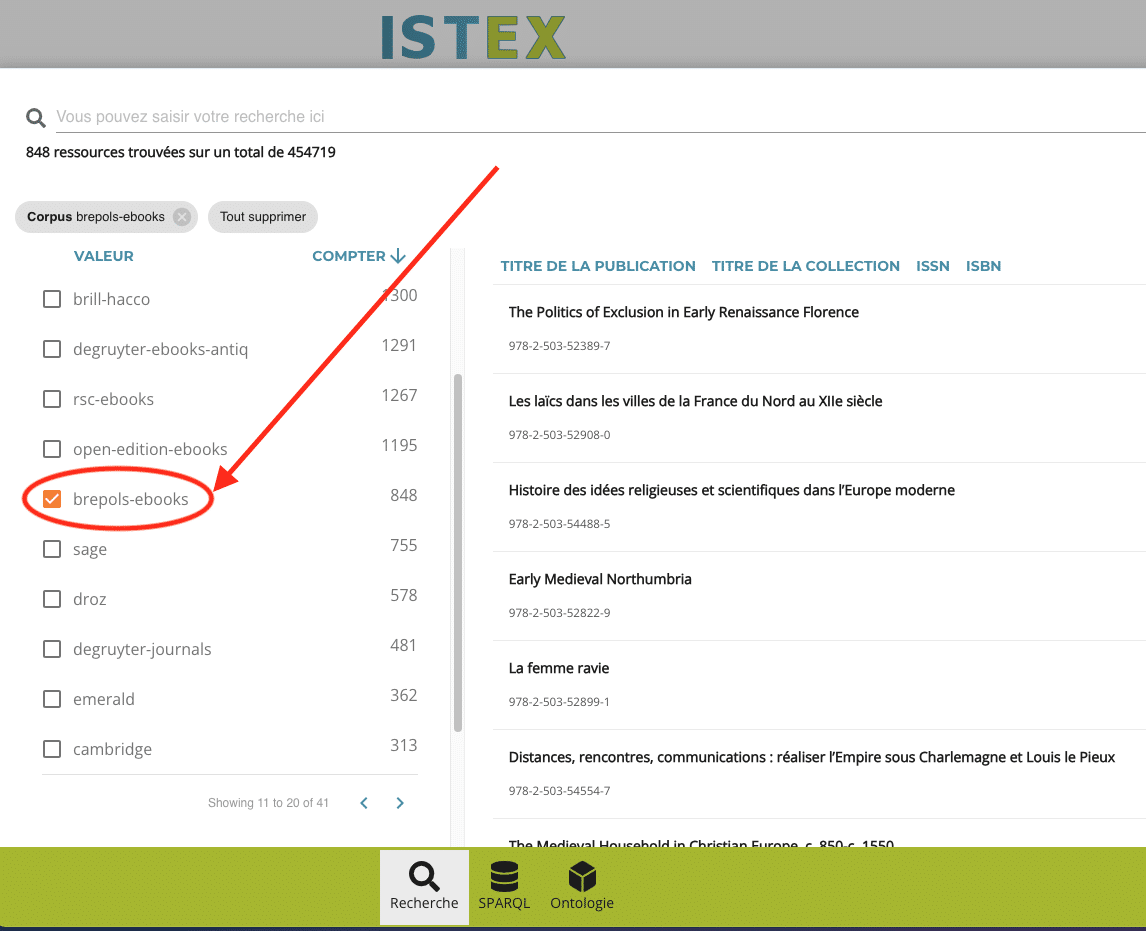
Task: Select the ISSN tab
Action: click(933, 266)
